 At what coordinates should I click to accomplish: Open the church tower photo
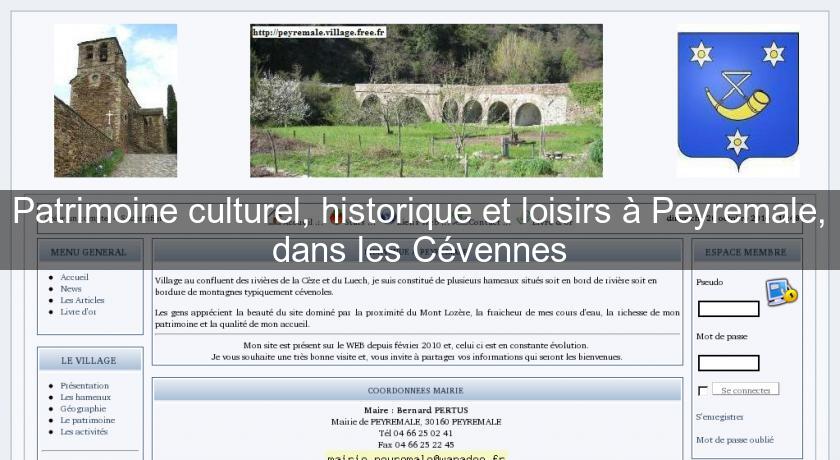(116, 100)
